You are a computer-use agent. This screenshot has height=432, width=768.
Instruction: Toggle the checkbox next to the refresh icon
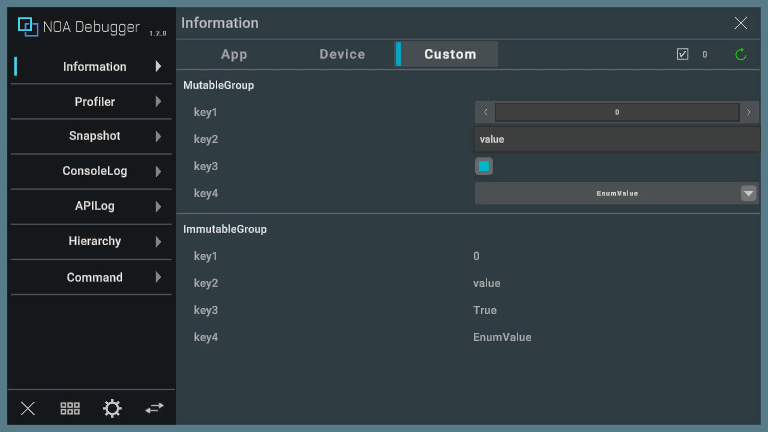click(683, 55)
